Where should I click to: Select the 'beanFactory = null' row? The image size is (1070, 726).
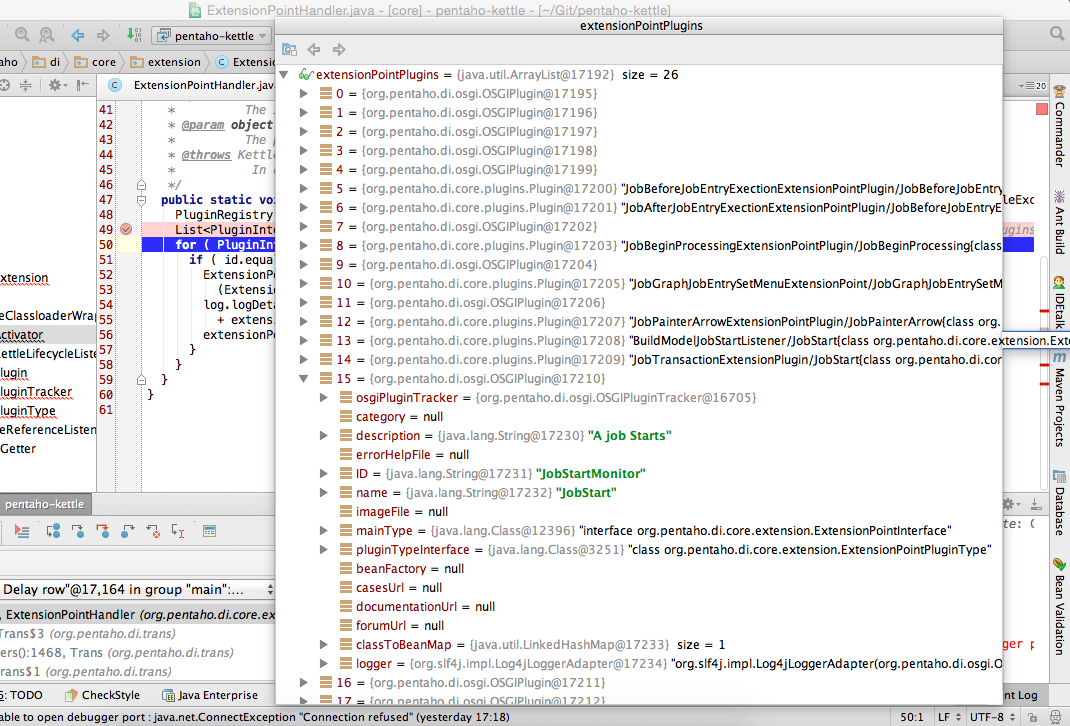tap(639, 569)
